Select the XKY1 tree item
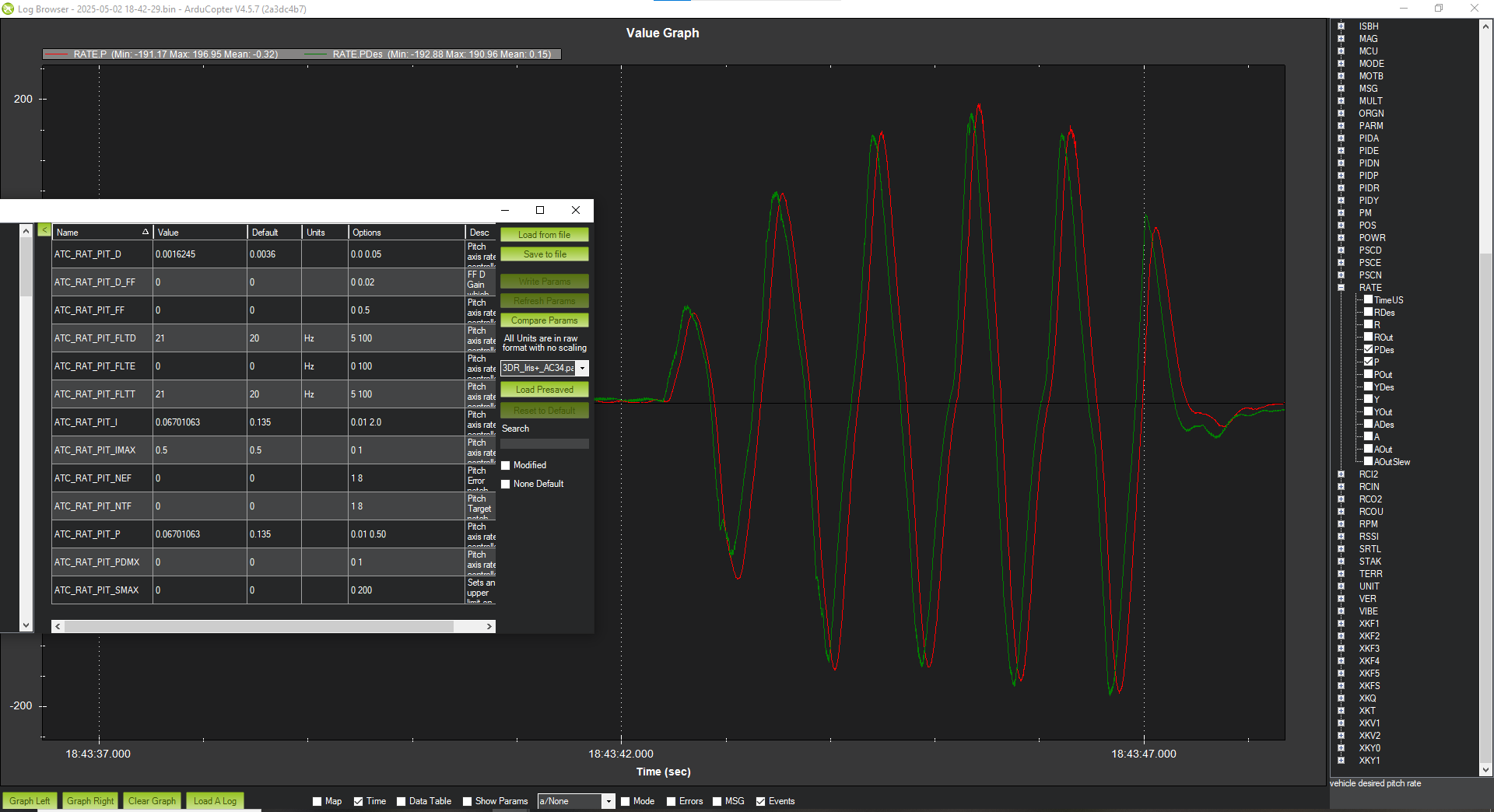The width and height of the screenshot is (1494, 812). (x=1369, y=760)
